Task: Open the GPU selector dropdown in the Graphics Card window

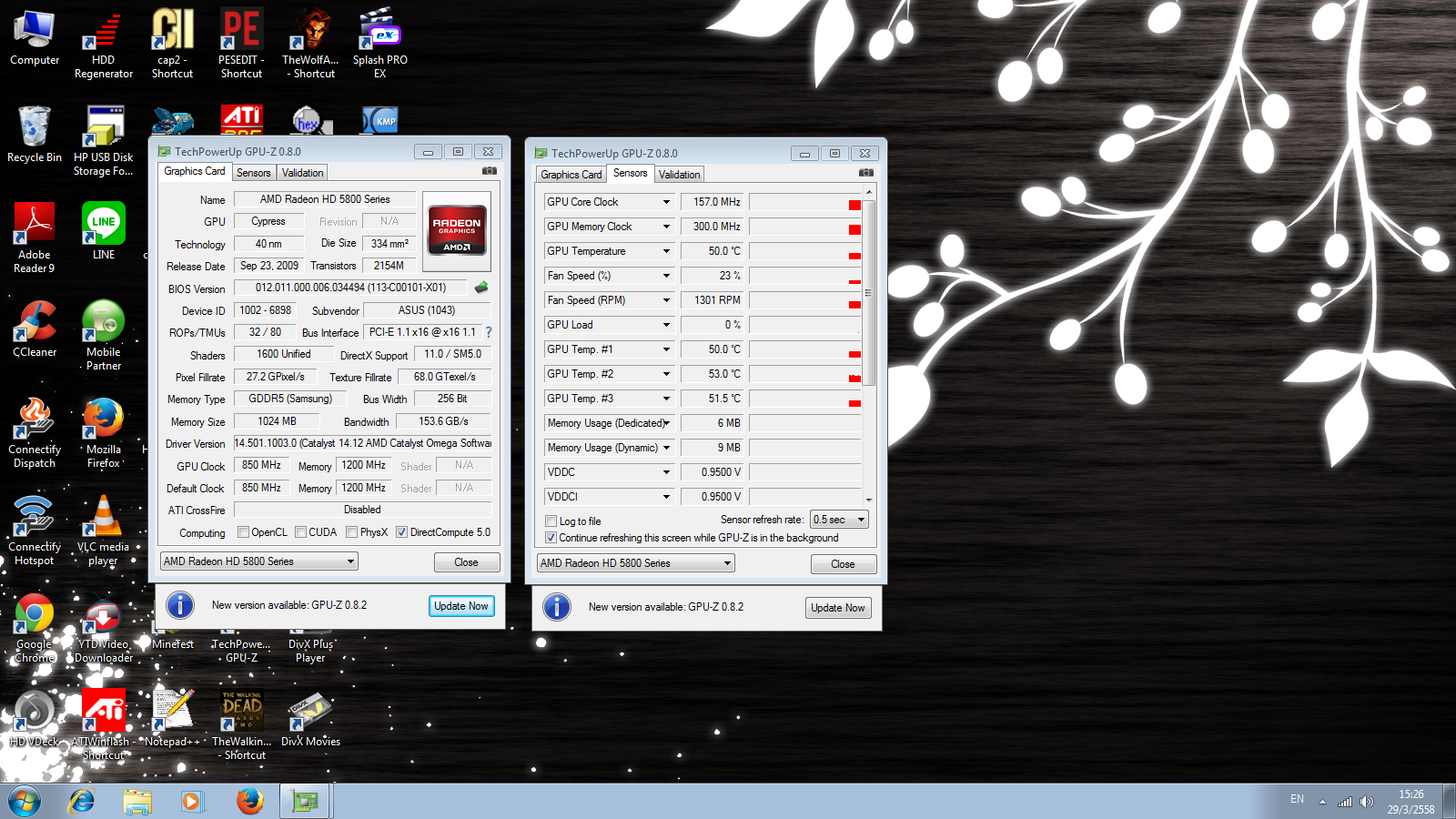Action: click(x=259, y=561)
